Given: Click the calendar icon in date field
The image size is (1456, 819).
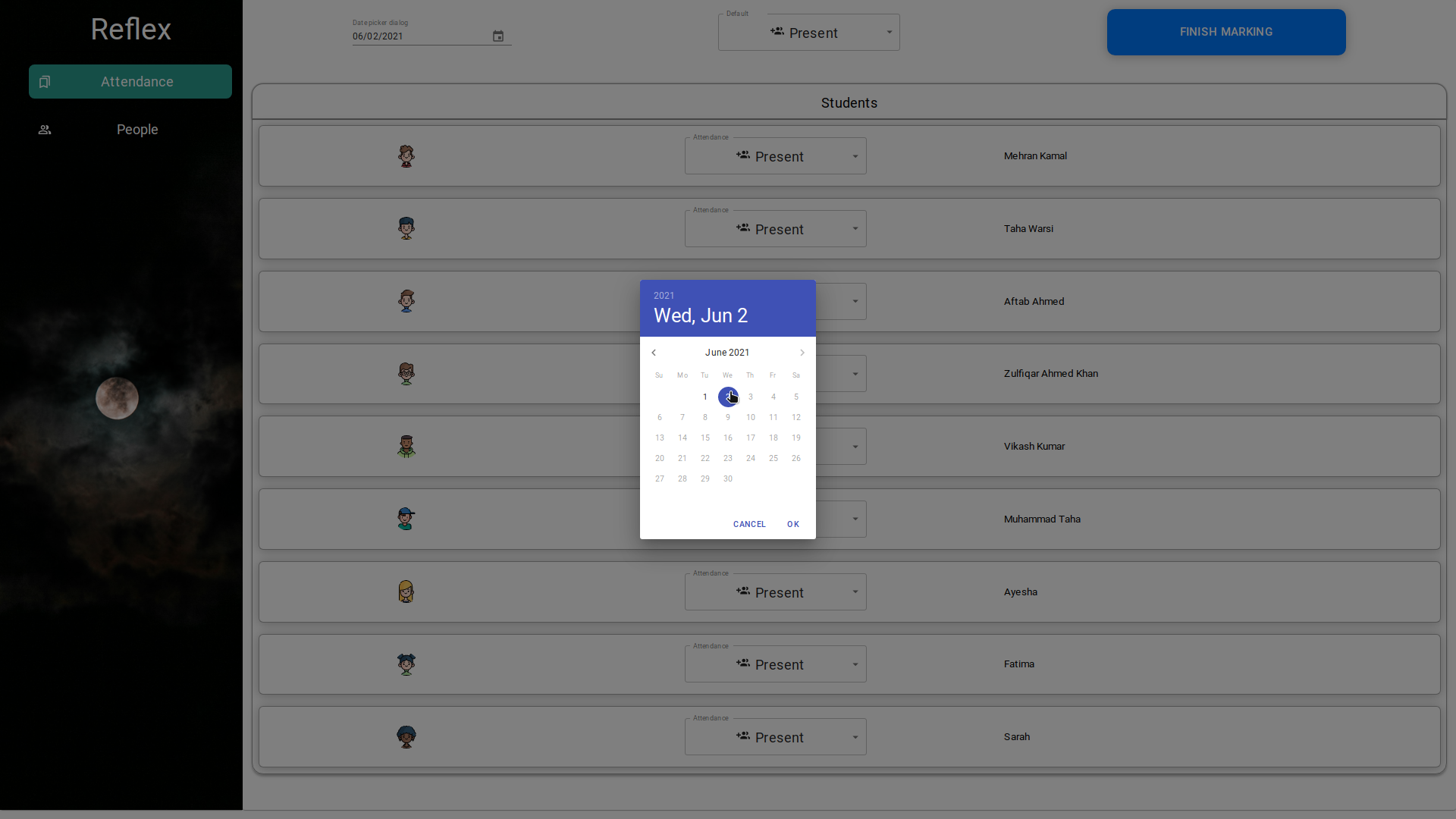Looking at the screenshot, I should point(498,36).
